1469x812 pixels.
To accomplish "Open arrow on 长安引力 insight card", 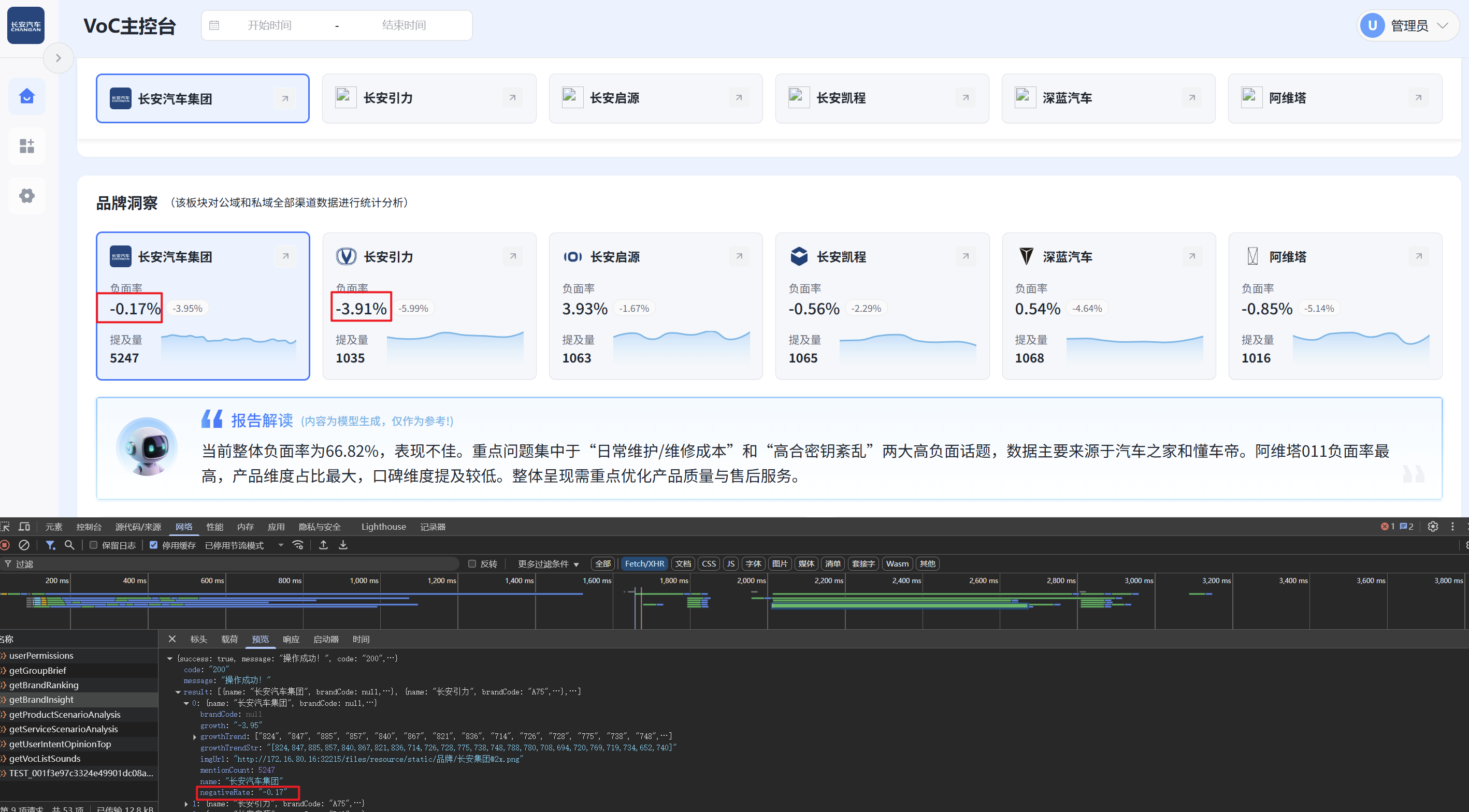I will pos(513,256).
